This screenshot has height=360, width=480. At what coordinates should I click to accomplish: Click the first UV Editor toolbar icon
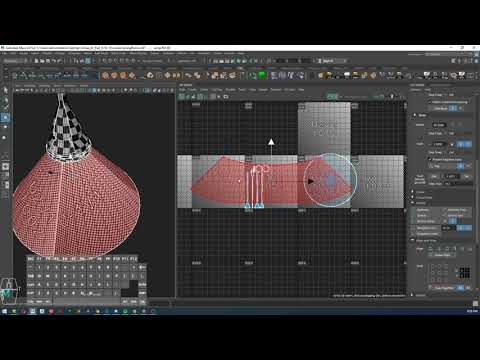click(x=182, y=97)
